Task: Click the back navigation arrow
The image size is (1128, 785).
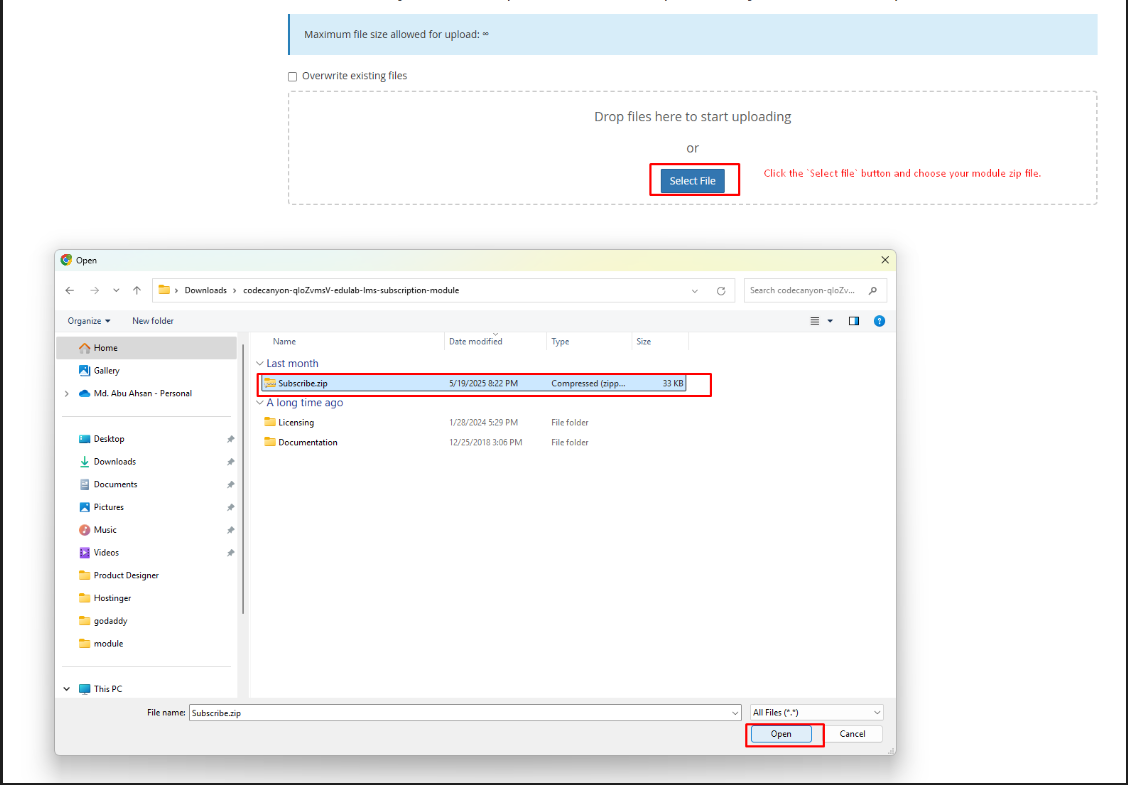Action: coord(69,290)
